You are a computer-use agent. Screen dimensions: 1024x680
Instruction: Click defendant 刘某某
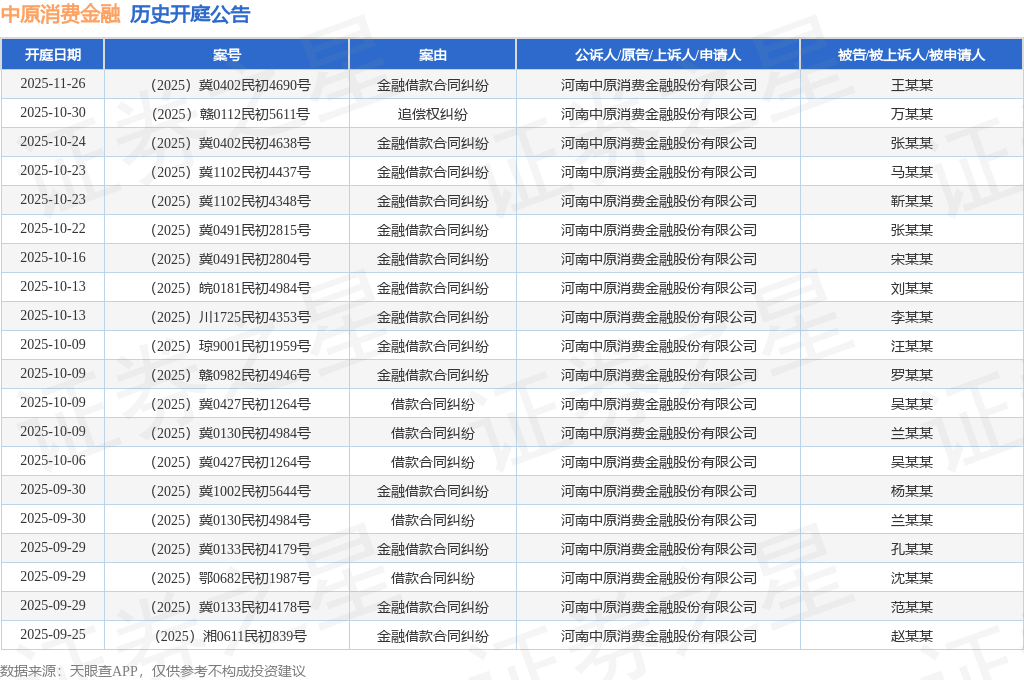pos(912,288)
